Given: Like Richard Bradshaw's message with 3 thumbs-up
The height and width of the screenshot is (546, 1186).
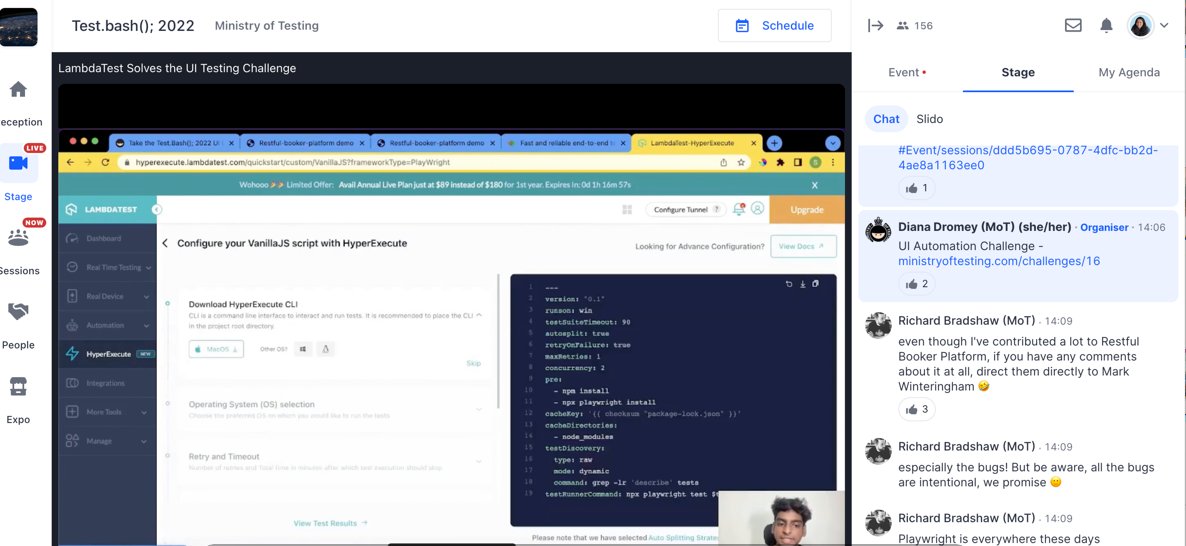Looking at the screenshot, I should (x=916, y=410).
